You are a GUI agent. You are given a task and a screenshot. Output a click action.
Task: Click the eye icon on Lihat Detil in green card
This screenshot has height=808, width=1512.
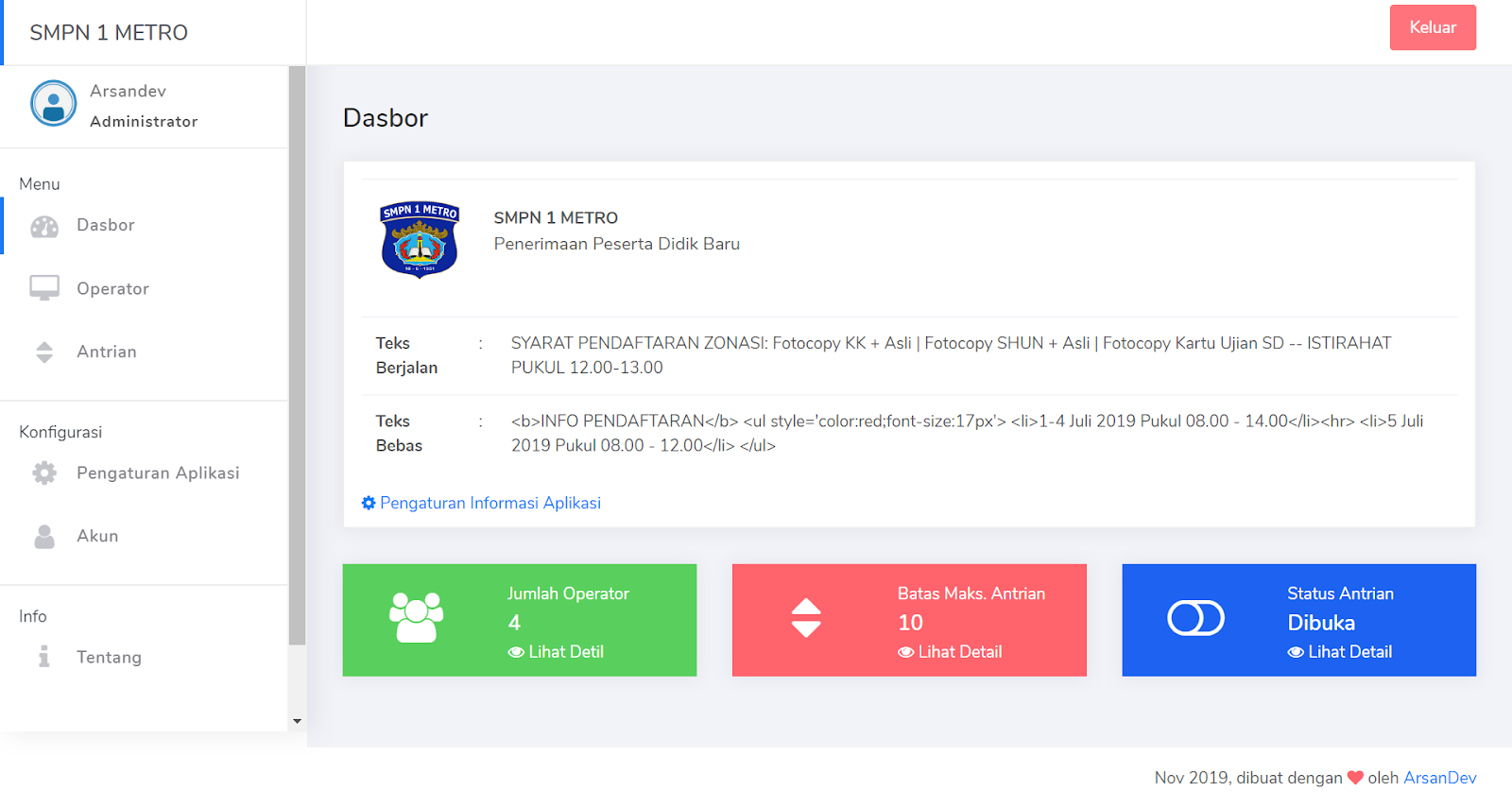point(516,652)
